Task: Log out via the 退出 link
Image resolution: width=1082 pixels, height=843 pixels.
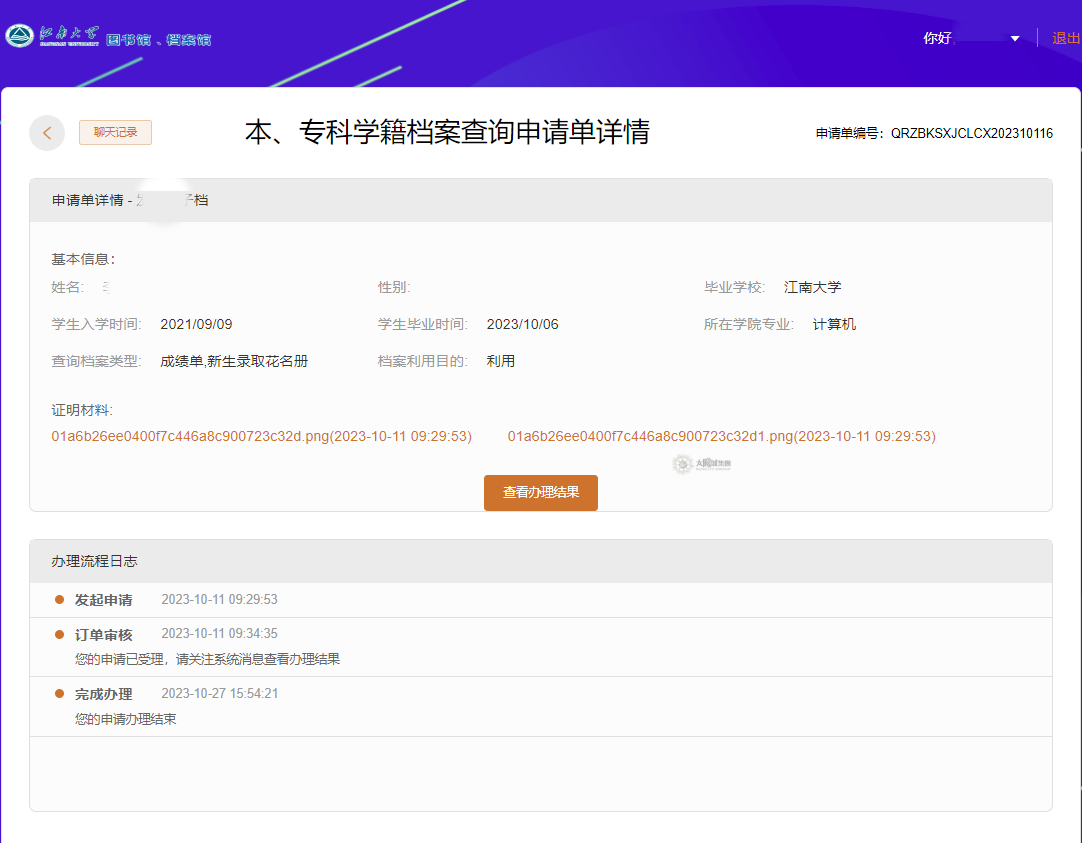Action: point(1066,38)
